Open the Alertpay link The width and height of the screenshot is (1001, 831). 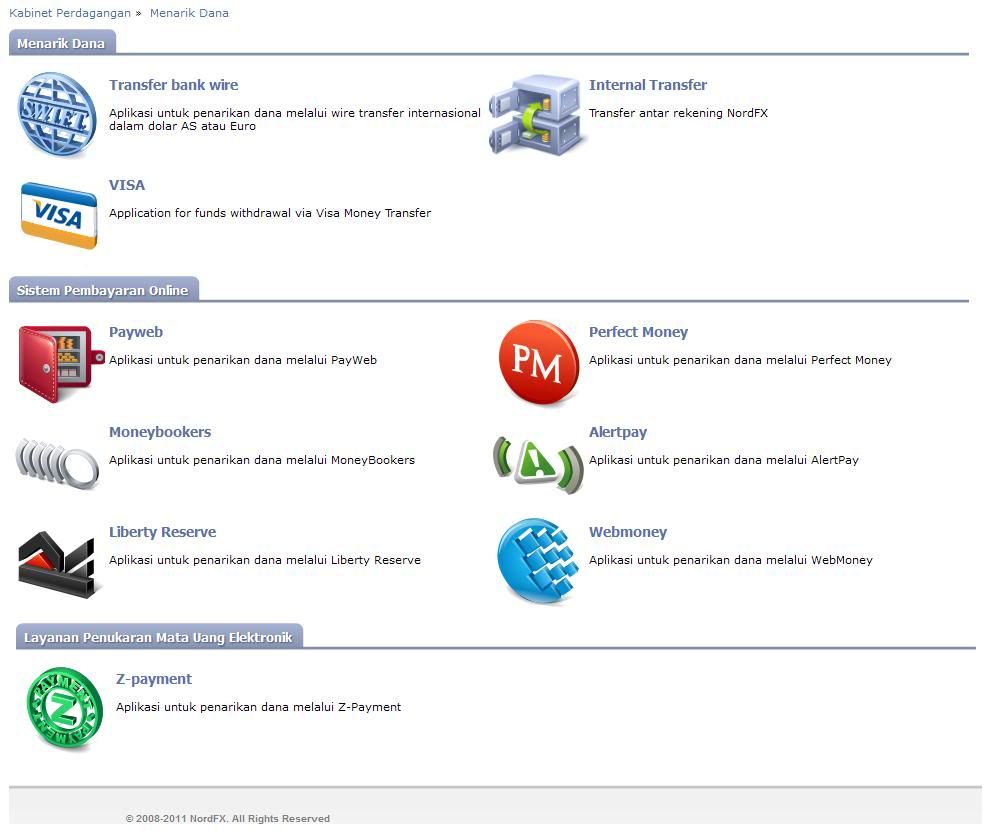pyautogui.click(x=618, y=432)
